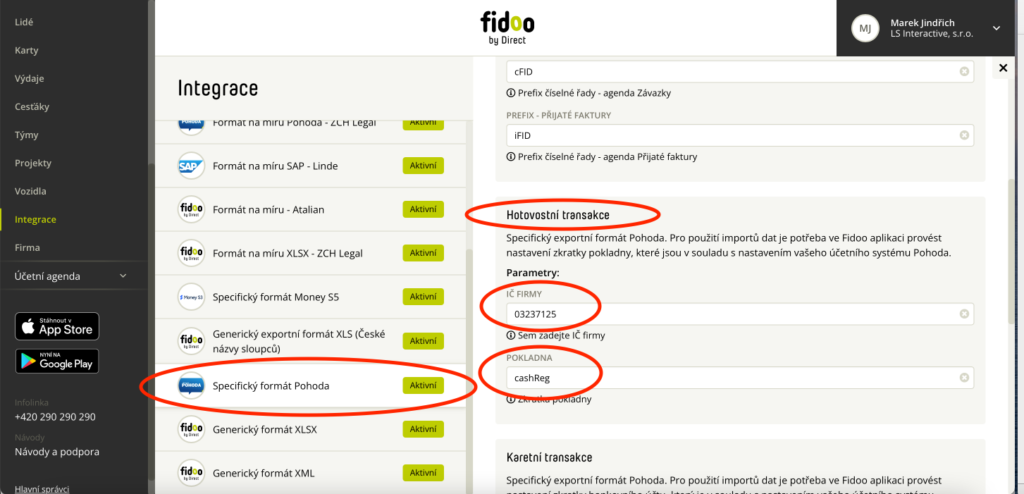Image resolution: width=1024 pixels, height=494 pixels.
Task: Click the SAP logo icon
Action: (x=191, y=166)
